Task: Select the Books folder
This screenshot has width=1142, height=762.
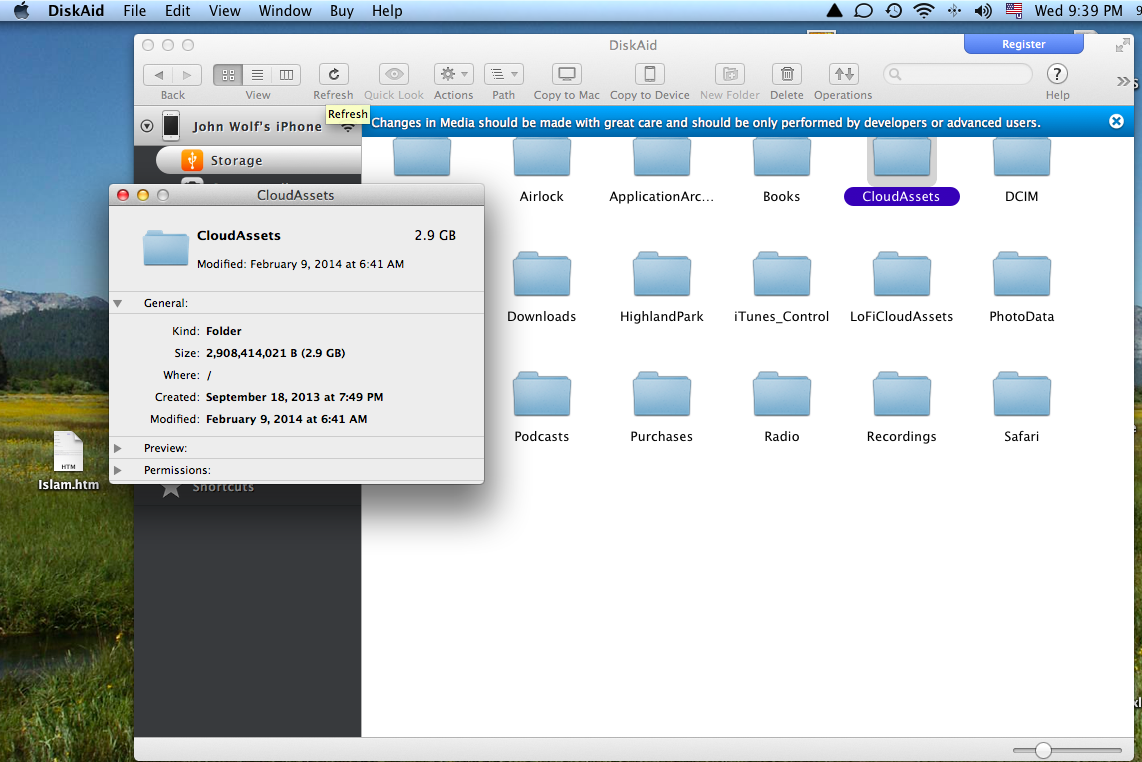Action: pos(781,171)
